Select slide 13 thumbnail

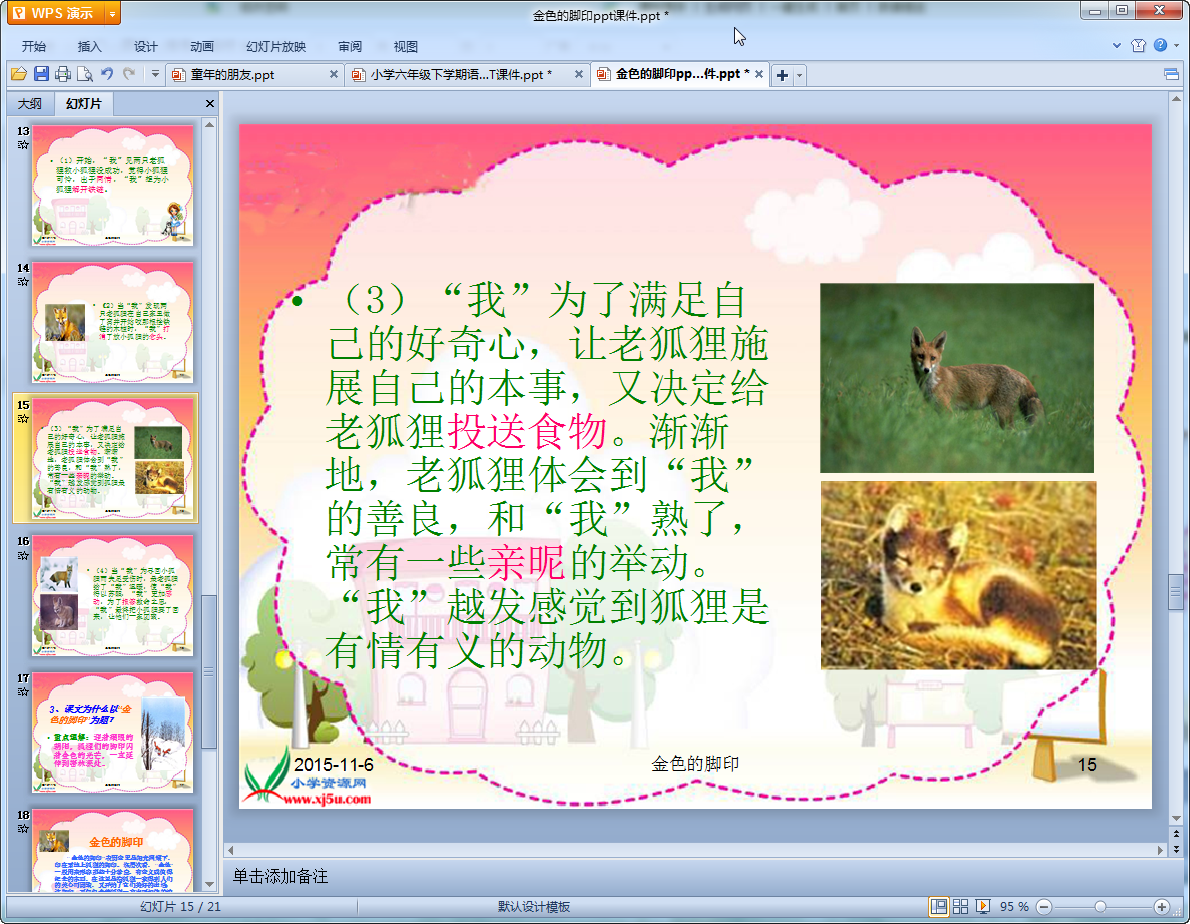point(112,186)
